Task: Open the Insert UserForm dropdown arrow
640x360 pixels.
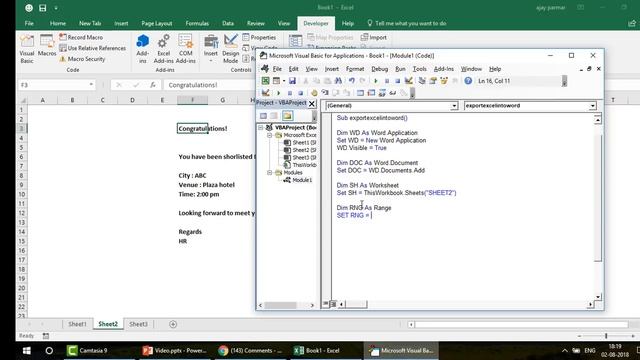Action: 284,81
